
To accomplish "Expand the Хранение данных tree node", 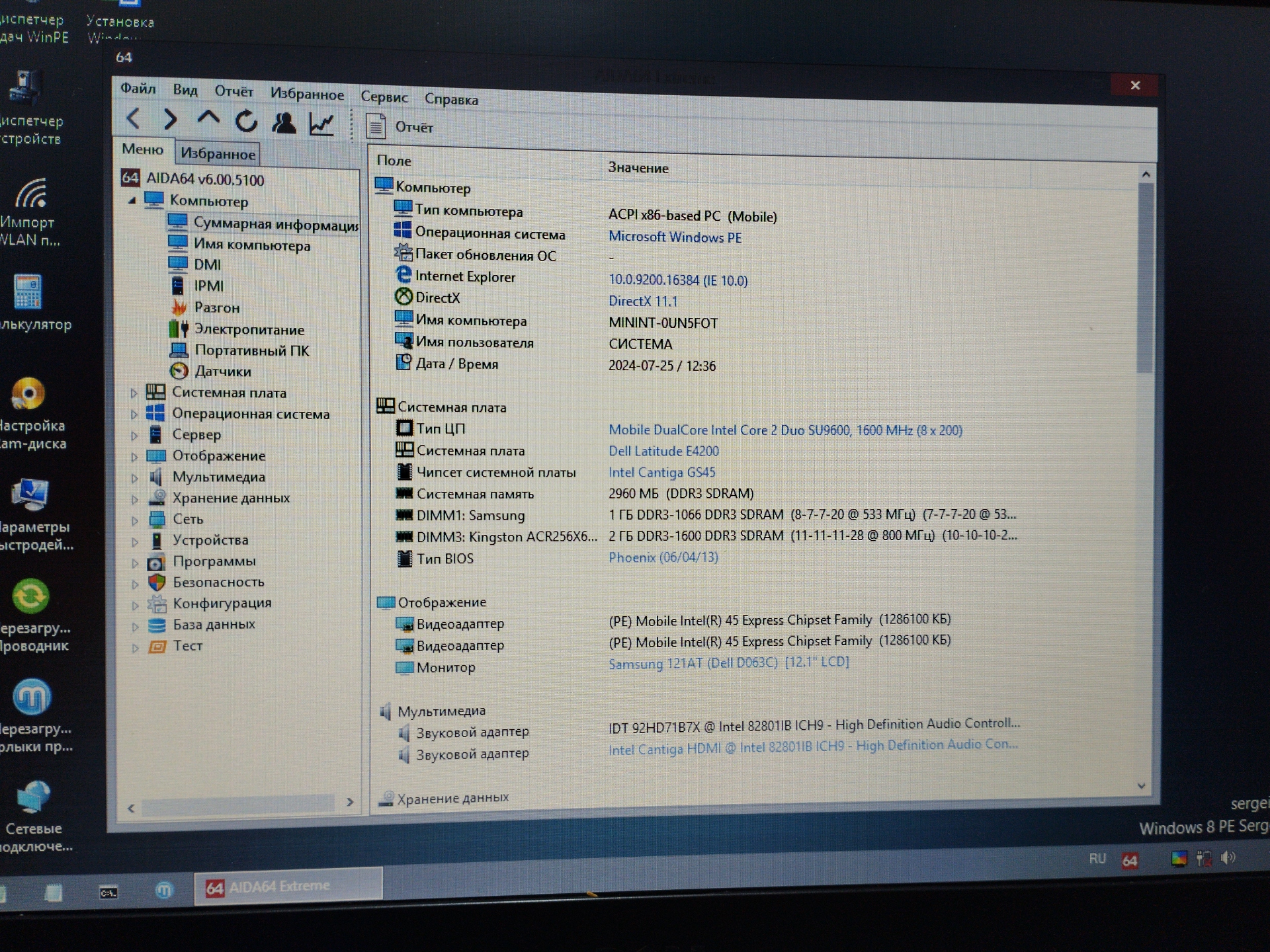I will click(134, 498).
